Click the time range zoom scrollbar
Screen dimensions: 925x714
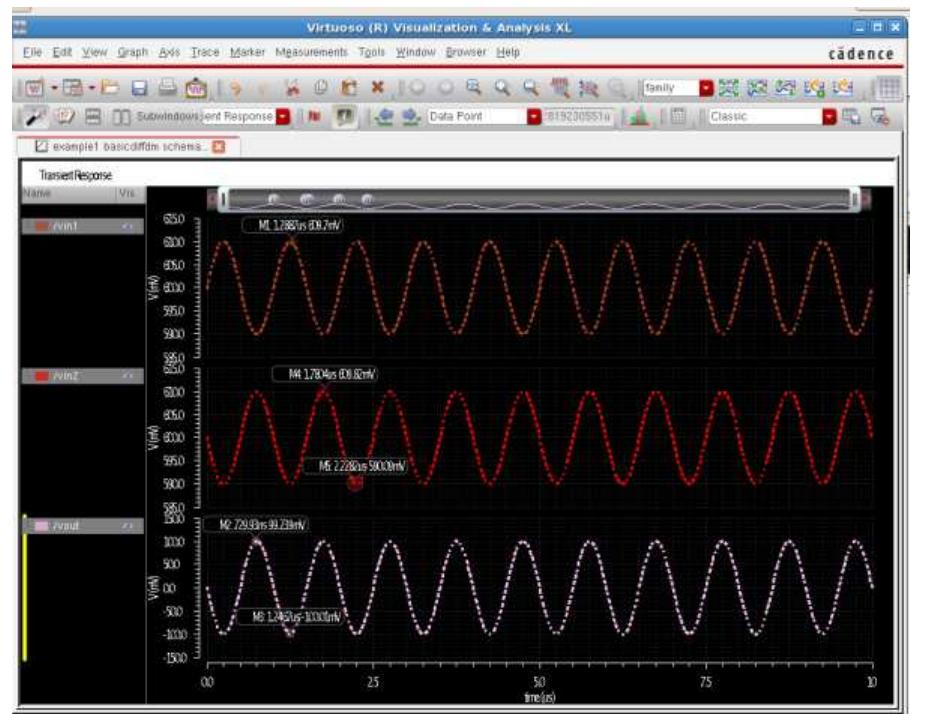[539, 199]
